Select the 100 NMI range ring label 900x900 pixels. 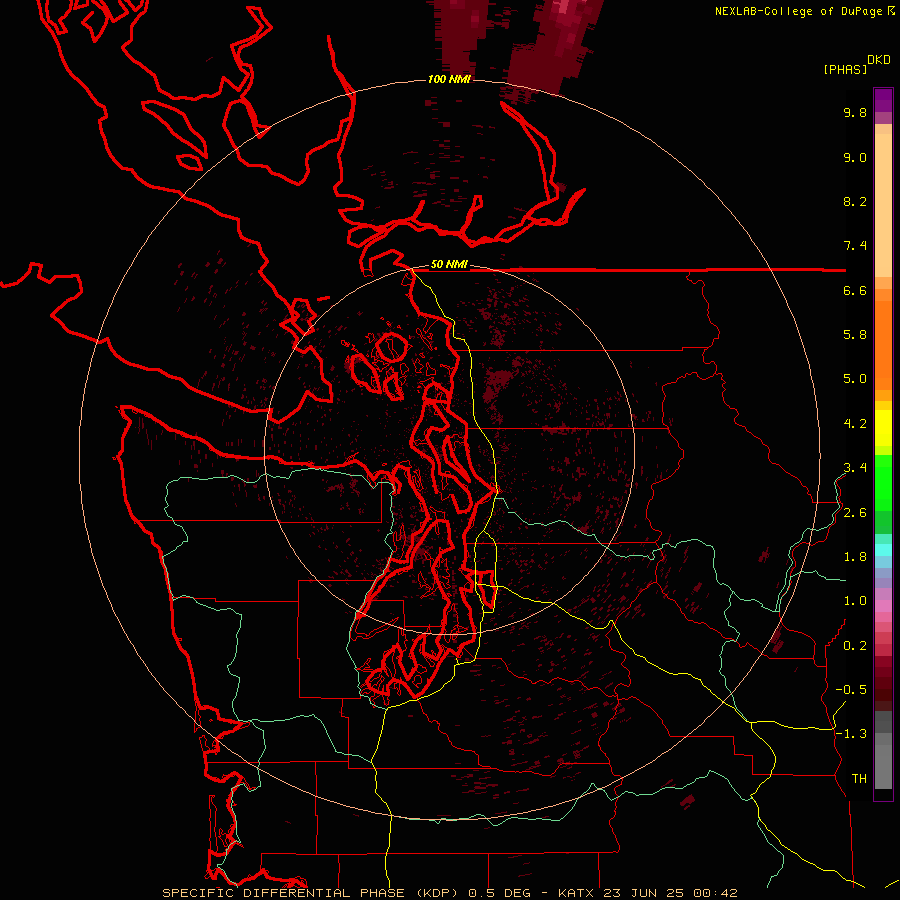click(x=449, y=79)
